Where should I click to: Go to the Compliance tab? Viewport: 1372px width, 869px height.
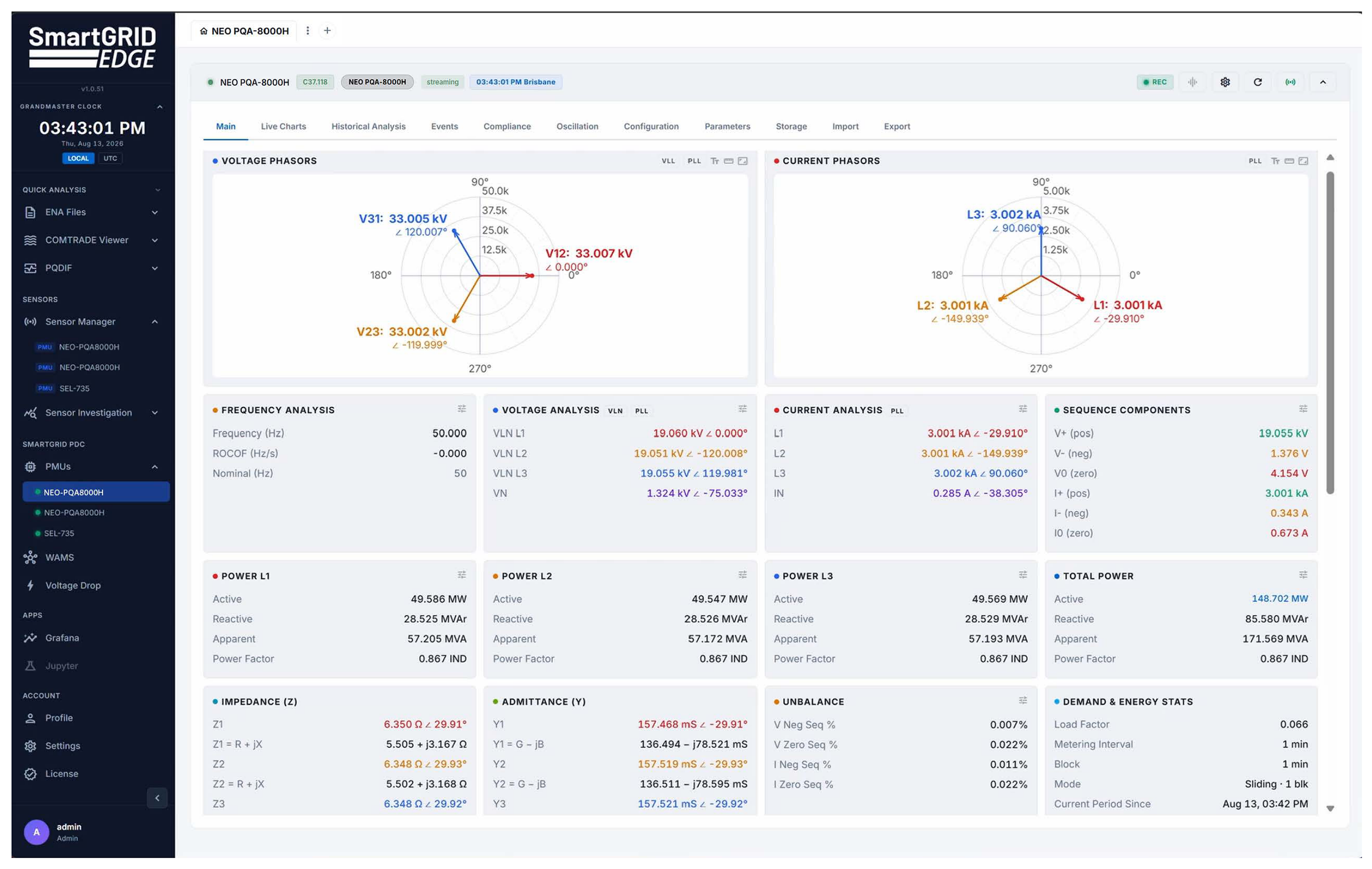pyautogui.click(x=507, y=126)
